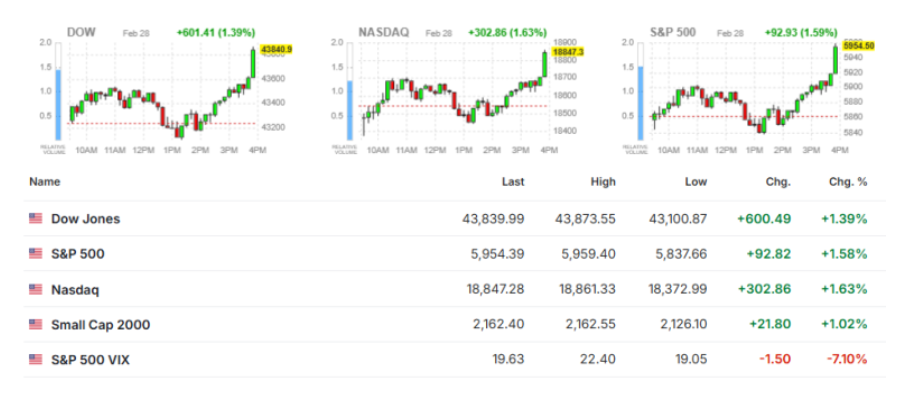This screenshot has width=917, height=406.
Task: Click the yellow 43840.9 price label
Action: point(275,50)
